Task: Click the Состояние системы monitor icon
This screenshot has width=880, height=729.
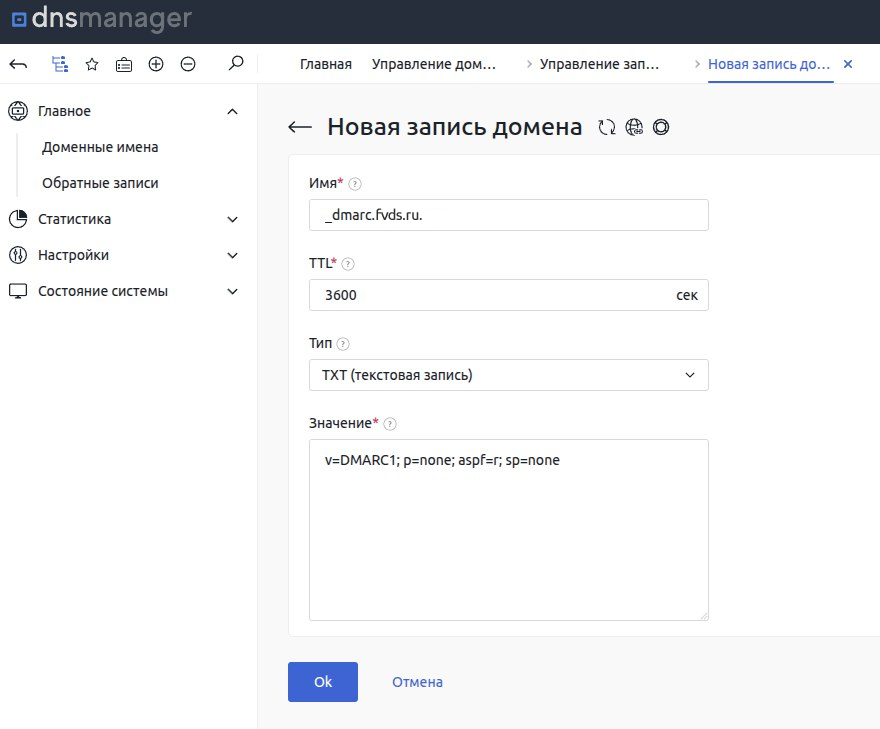Action: coord(18,291)
